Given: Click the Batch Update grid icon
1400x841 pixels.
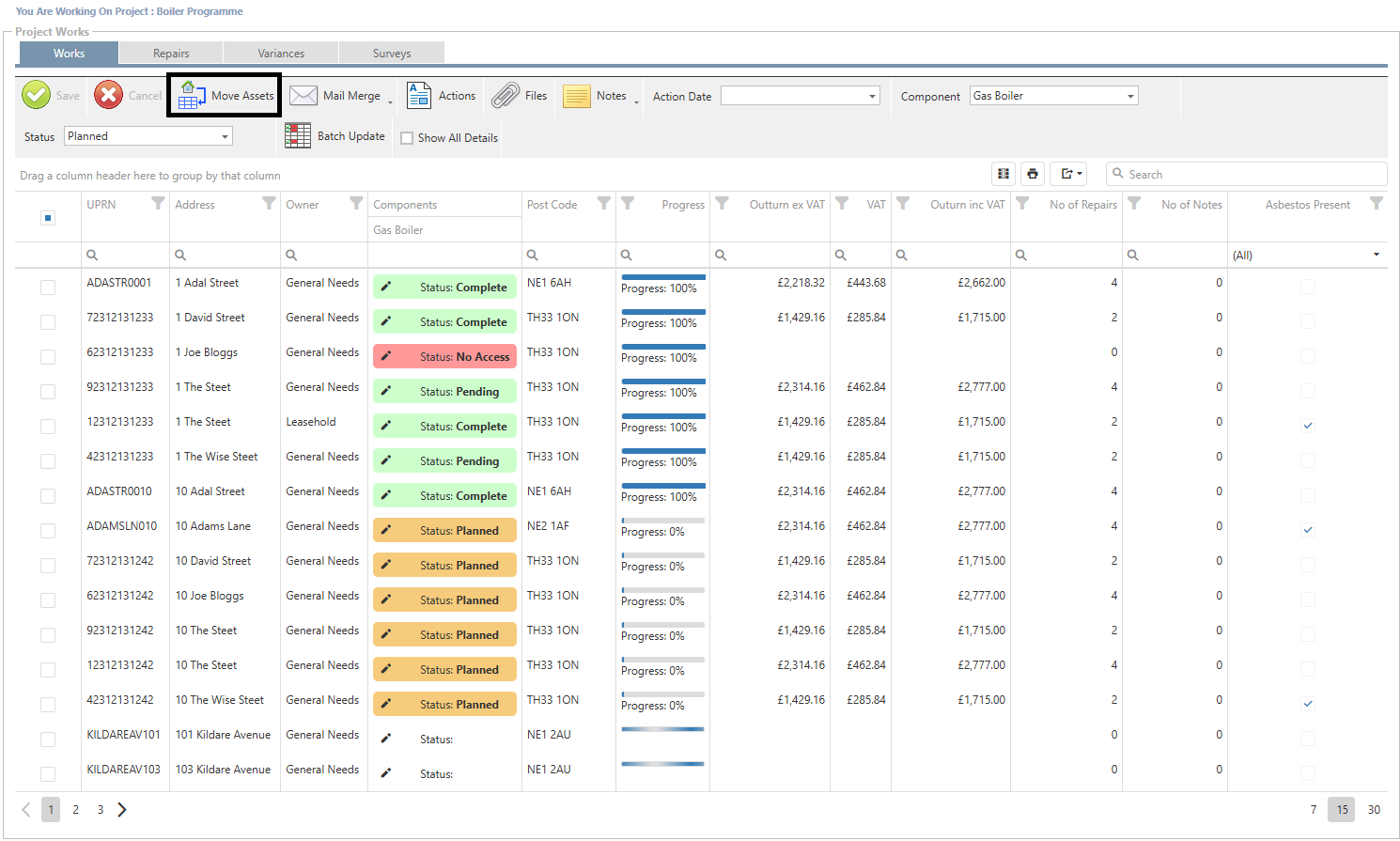Looking at the screenshot, I should 298,136.
